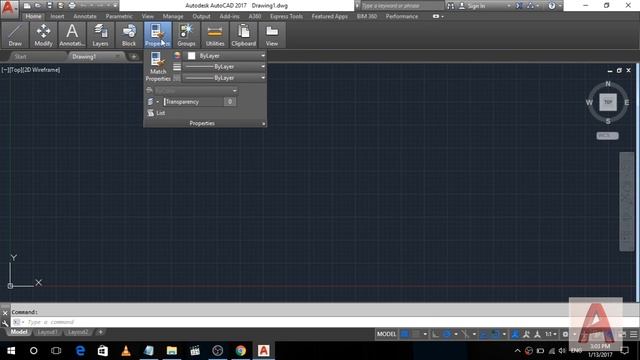Expand the Layers ribbon panel

coord(100,35)
